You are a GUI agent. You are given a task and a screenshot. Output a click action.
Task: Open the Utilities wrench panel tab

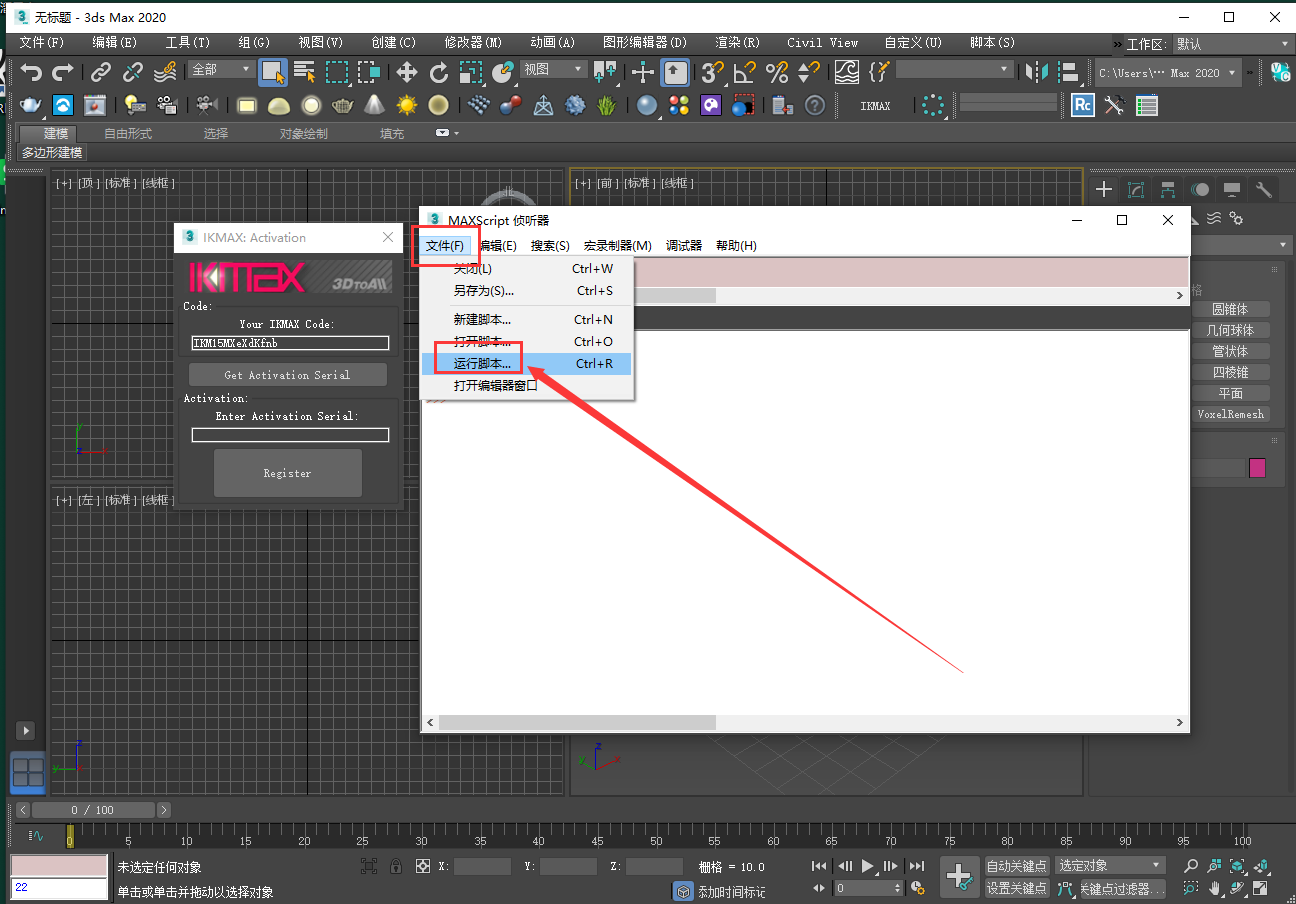1264,189
